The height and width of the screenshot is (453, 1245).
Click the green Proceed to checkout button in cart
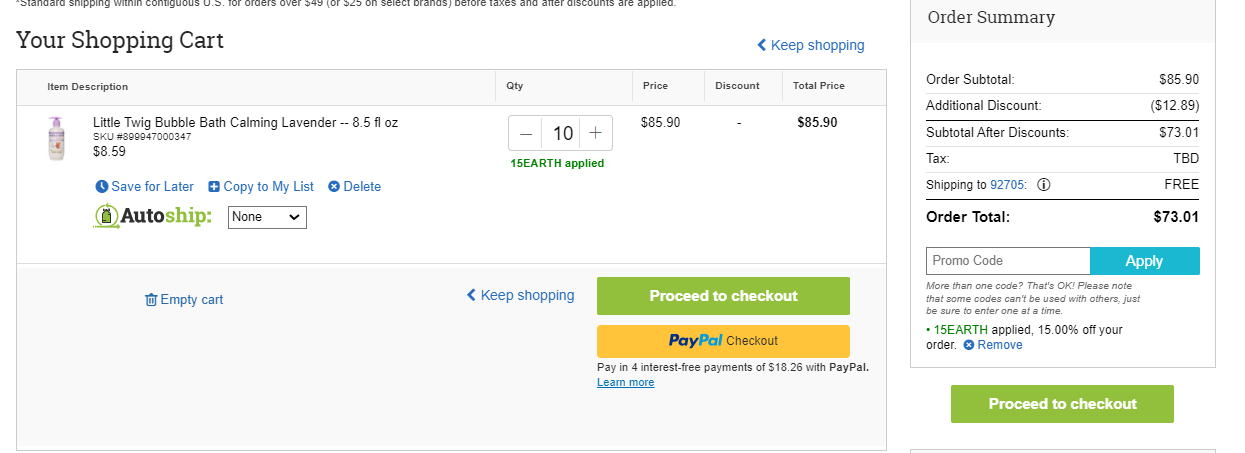723,296
